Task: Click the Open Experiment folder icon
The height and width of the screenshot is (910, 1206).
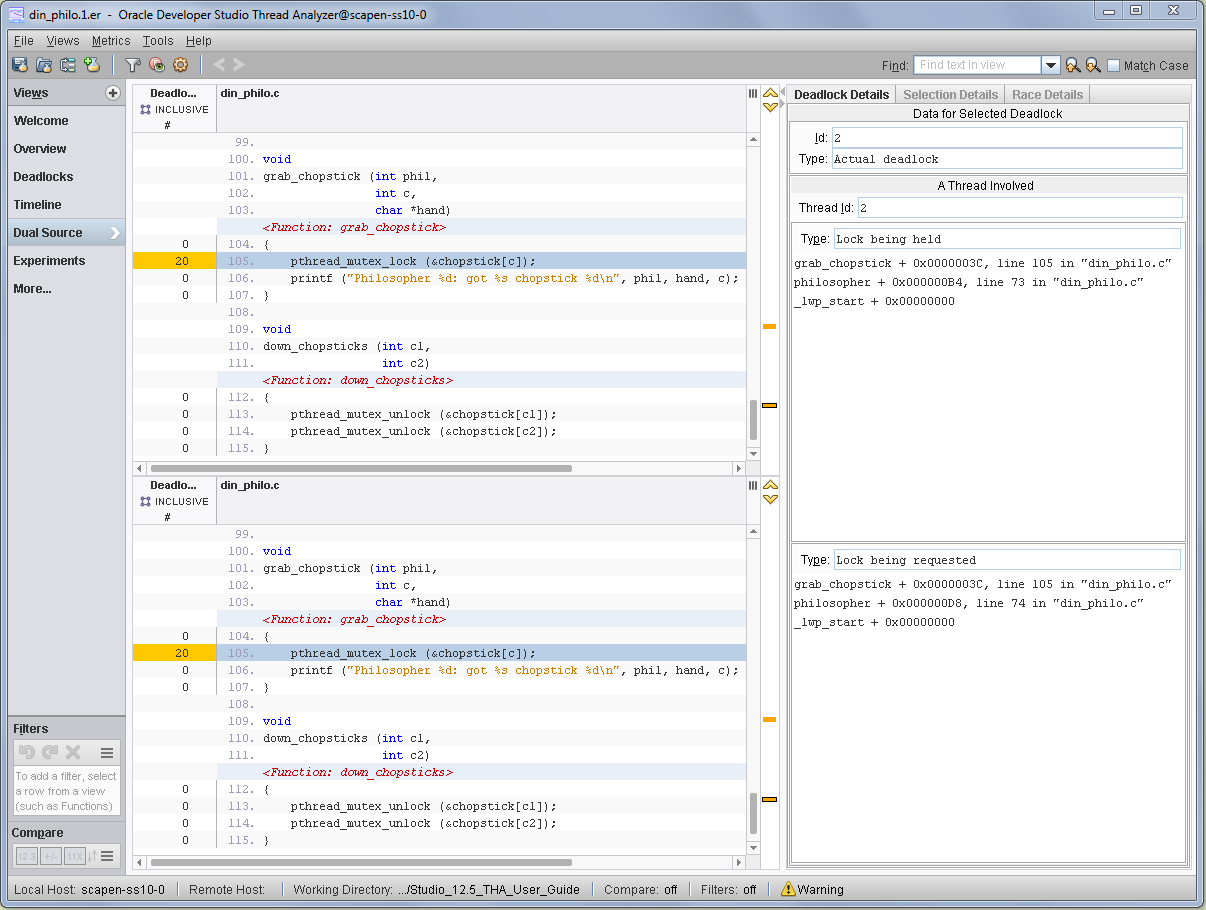Action: pos(44,65)
